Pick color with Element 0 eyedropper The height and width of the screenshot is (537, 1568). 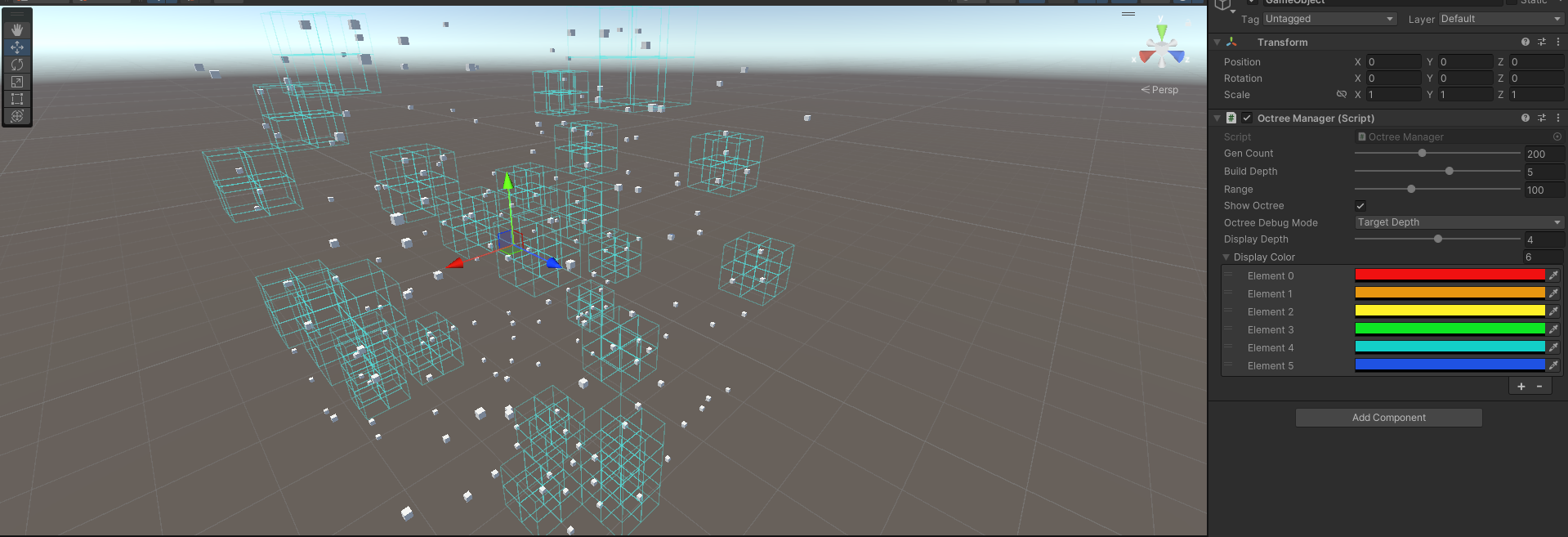click(x=1553, y=275)
